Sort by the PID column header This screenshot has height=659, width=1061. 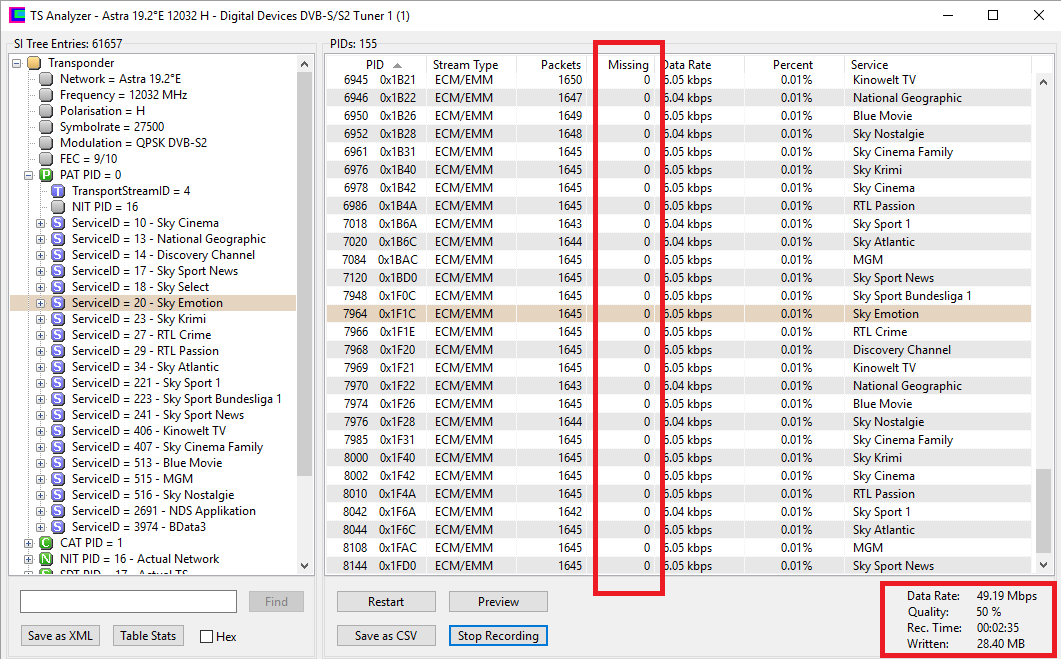[x=376, y=65]
